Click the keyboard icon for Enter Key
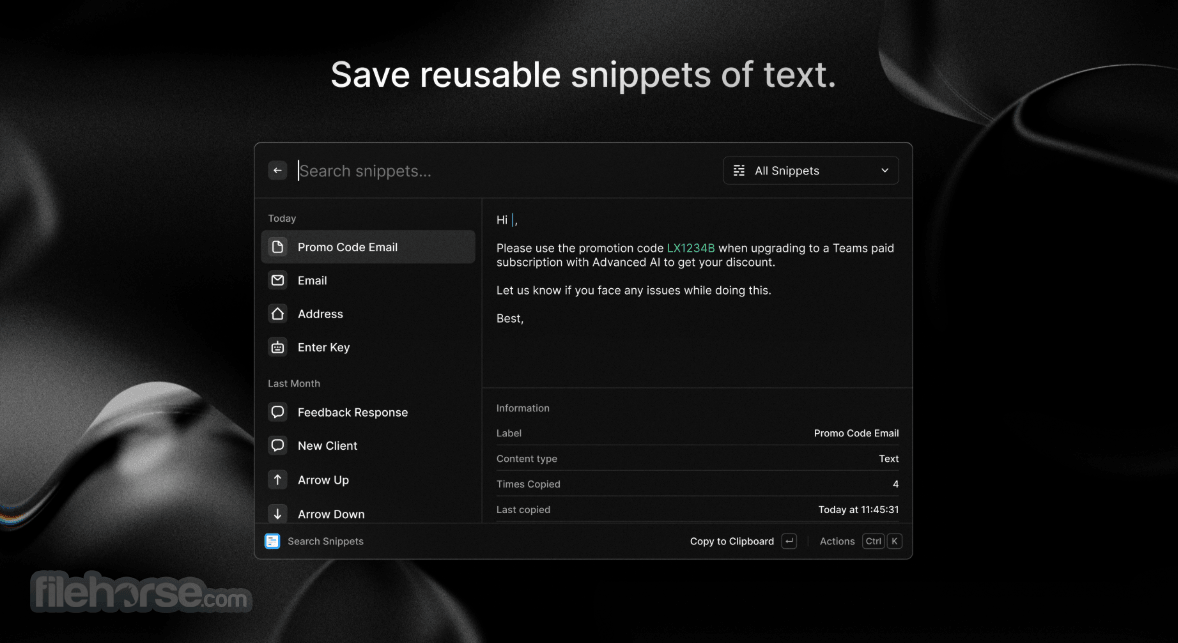This screenshot has height=643, width=1178. (x=278, y=347)
